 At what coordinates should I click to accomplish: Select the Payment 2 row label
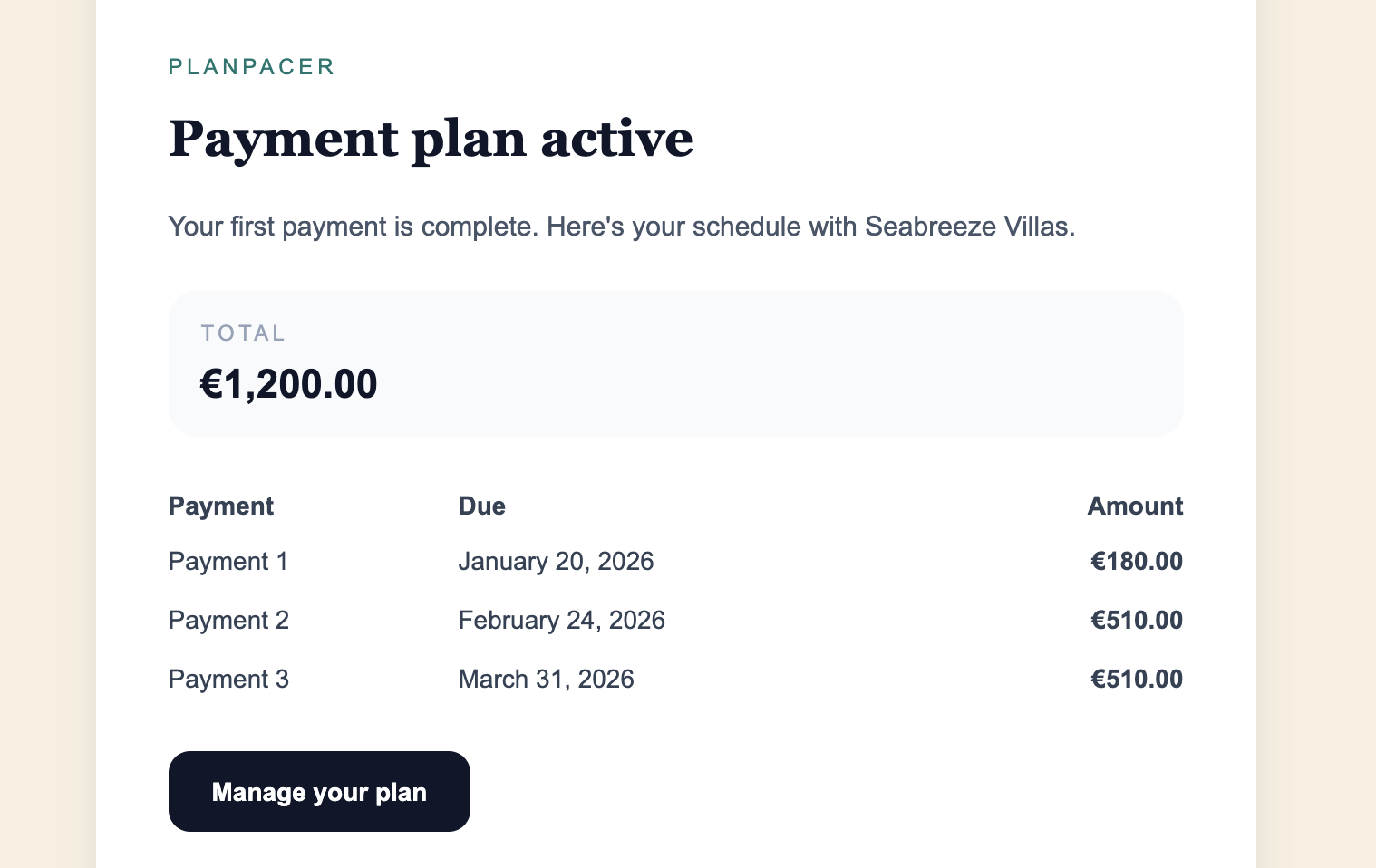click(228, 621)
